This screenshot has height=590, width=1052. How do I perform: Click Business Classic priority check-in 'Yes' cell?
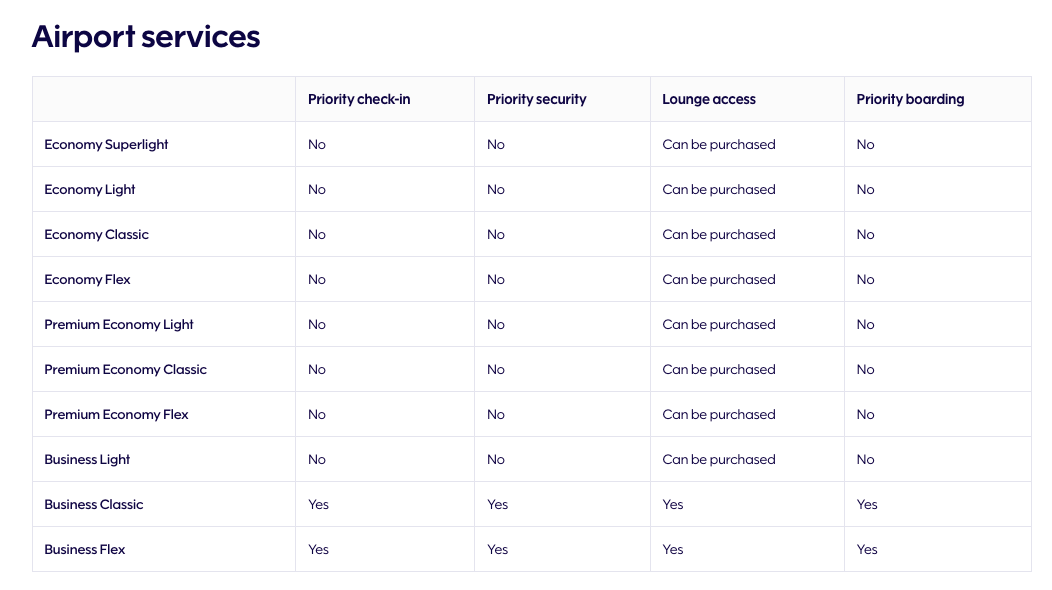[x=318, y=504]
